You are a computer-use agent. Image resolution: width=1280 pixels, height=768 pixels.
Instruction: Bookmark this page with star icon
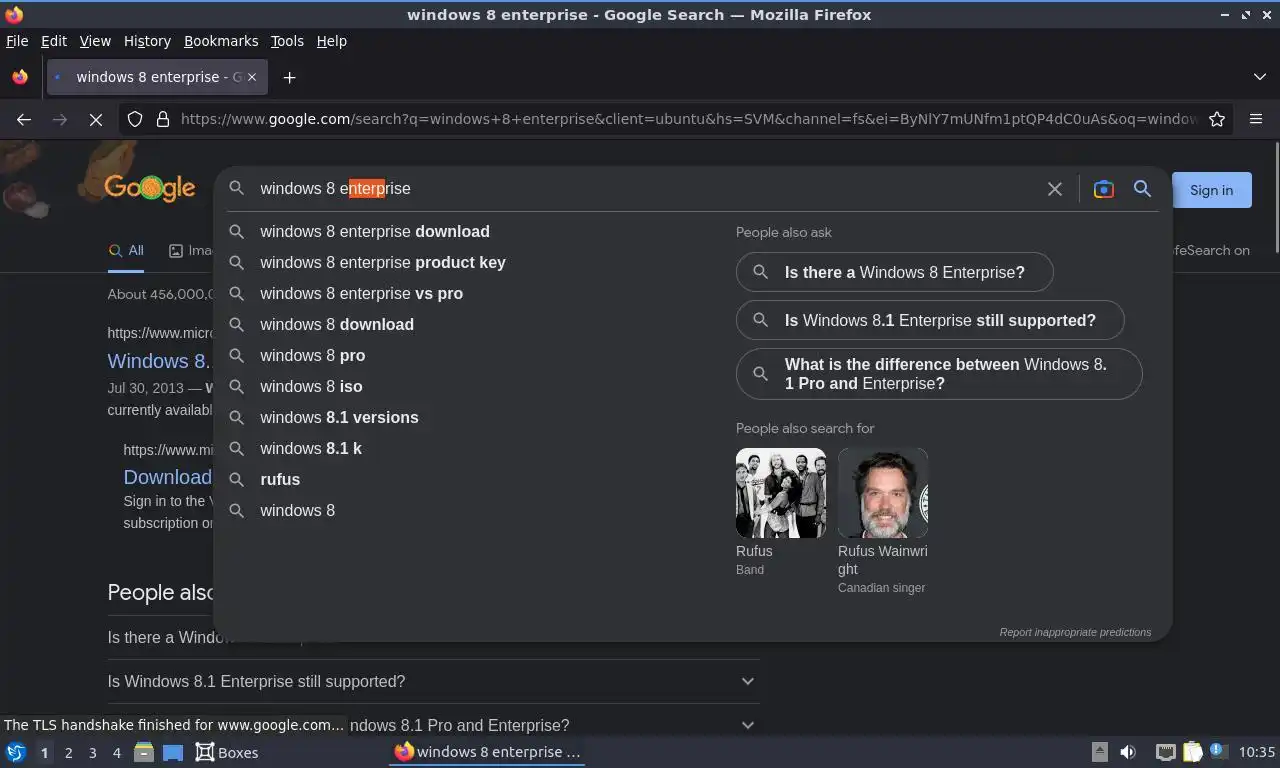1217,119
